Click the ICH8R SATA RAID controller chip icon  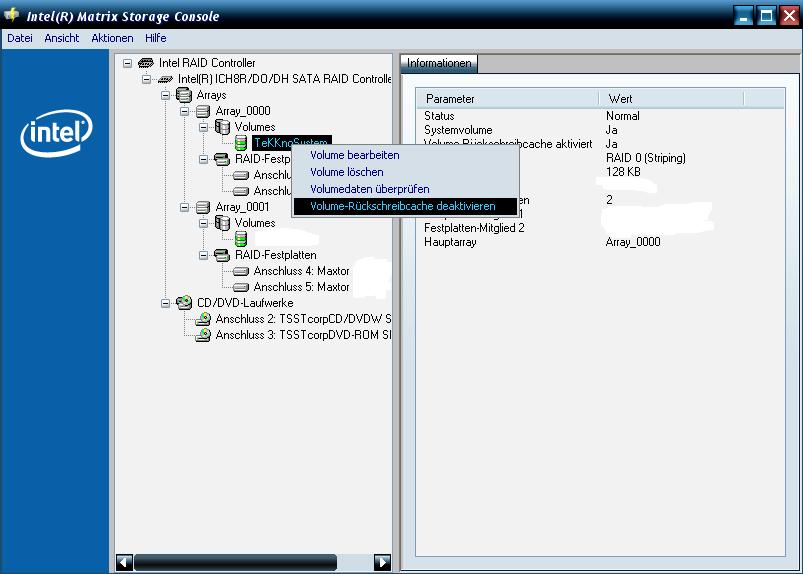click(x=165, y=79)
